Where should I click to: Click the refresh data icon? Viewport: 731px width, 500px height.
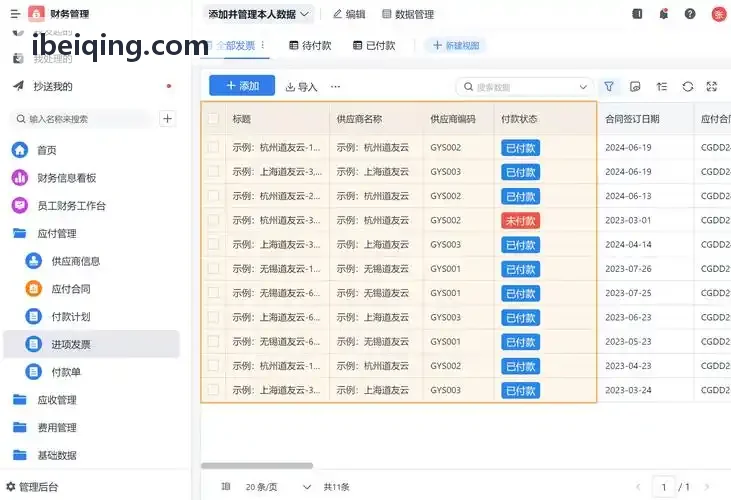[x=688, y=86]
